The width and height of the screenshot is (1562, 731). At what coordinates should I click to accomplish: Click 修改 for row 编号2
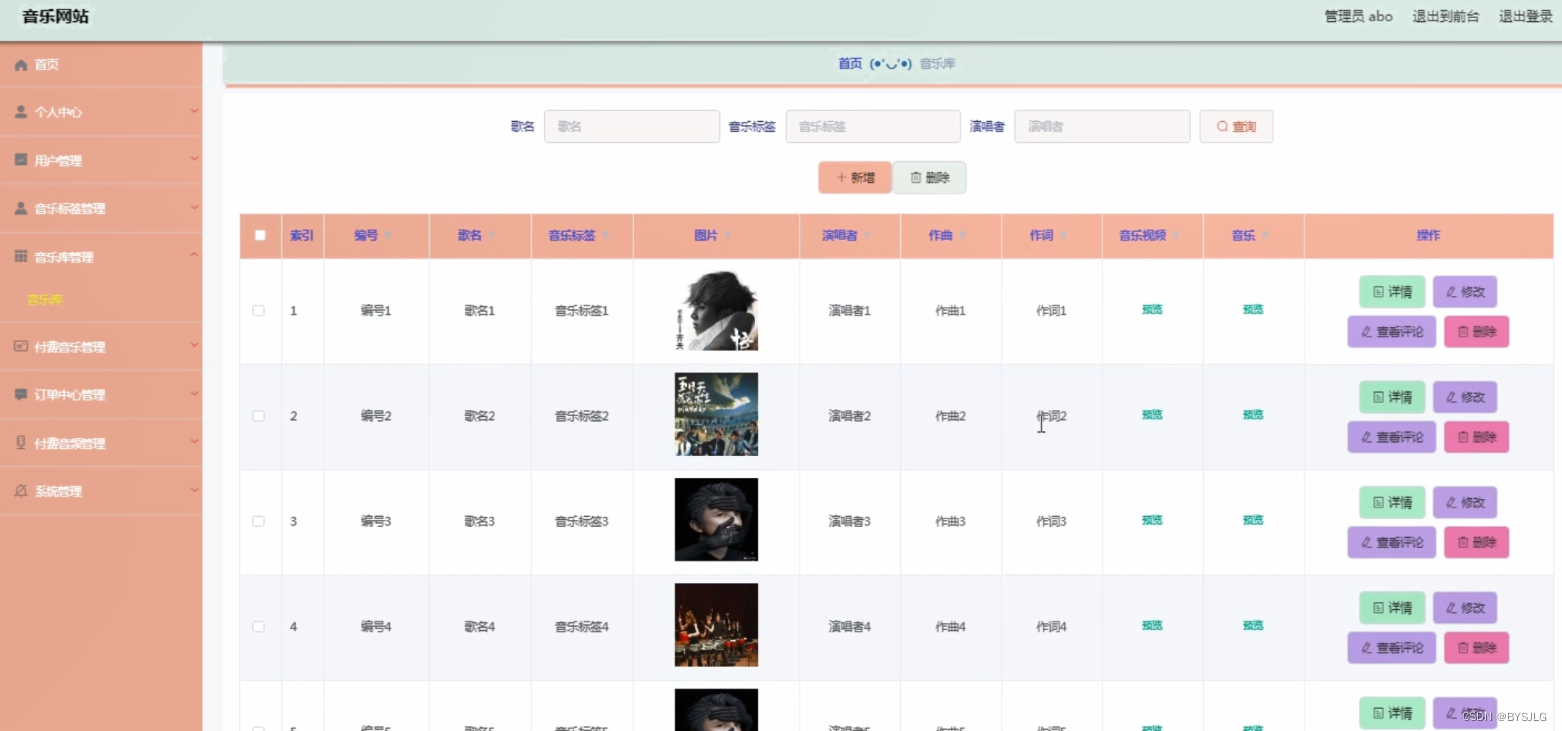pyautogui.click(x=1465, y=397)
